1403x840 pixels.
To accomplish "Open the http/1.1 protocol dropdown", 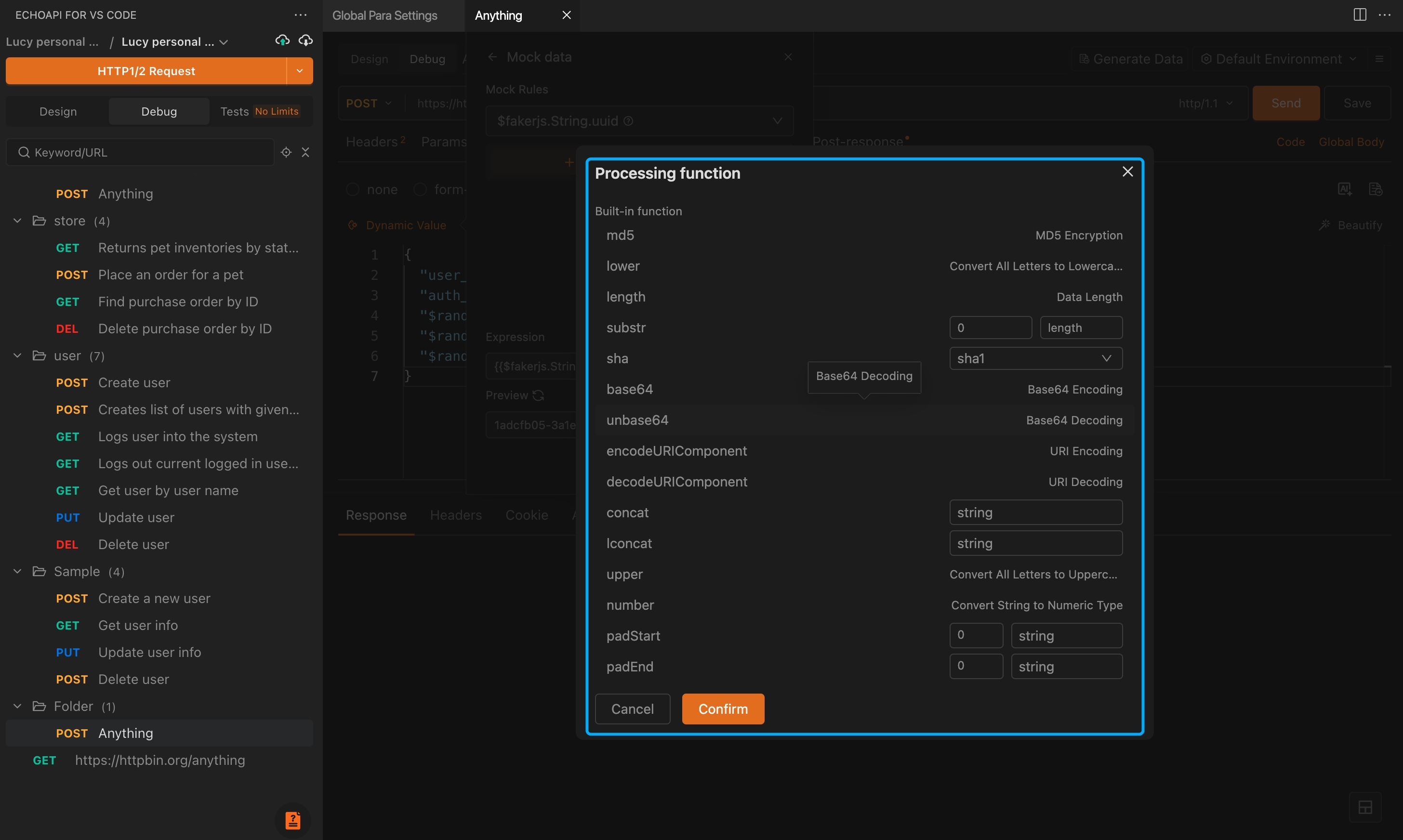I will (1205, 104).
